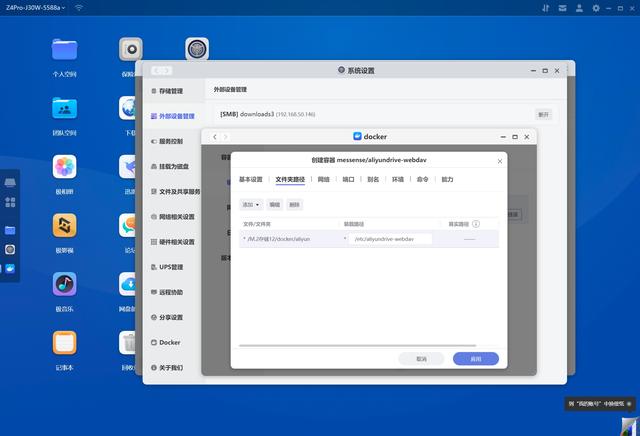The image size is (640, 436).
Task: Open settings gear in top bar
Action: click(x=596, y=8)
